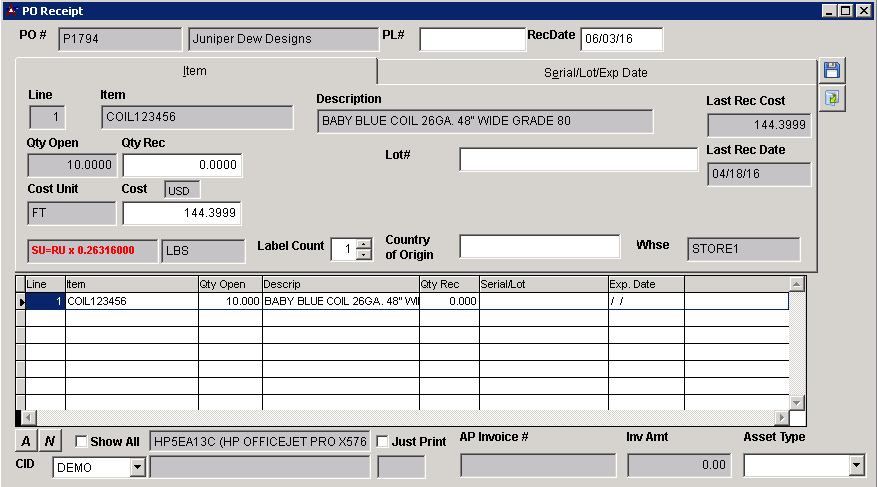877x487 pixels.
Task: Decrease Label Count with down arrow
Action: tap(364, 254)
